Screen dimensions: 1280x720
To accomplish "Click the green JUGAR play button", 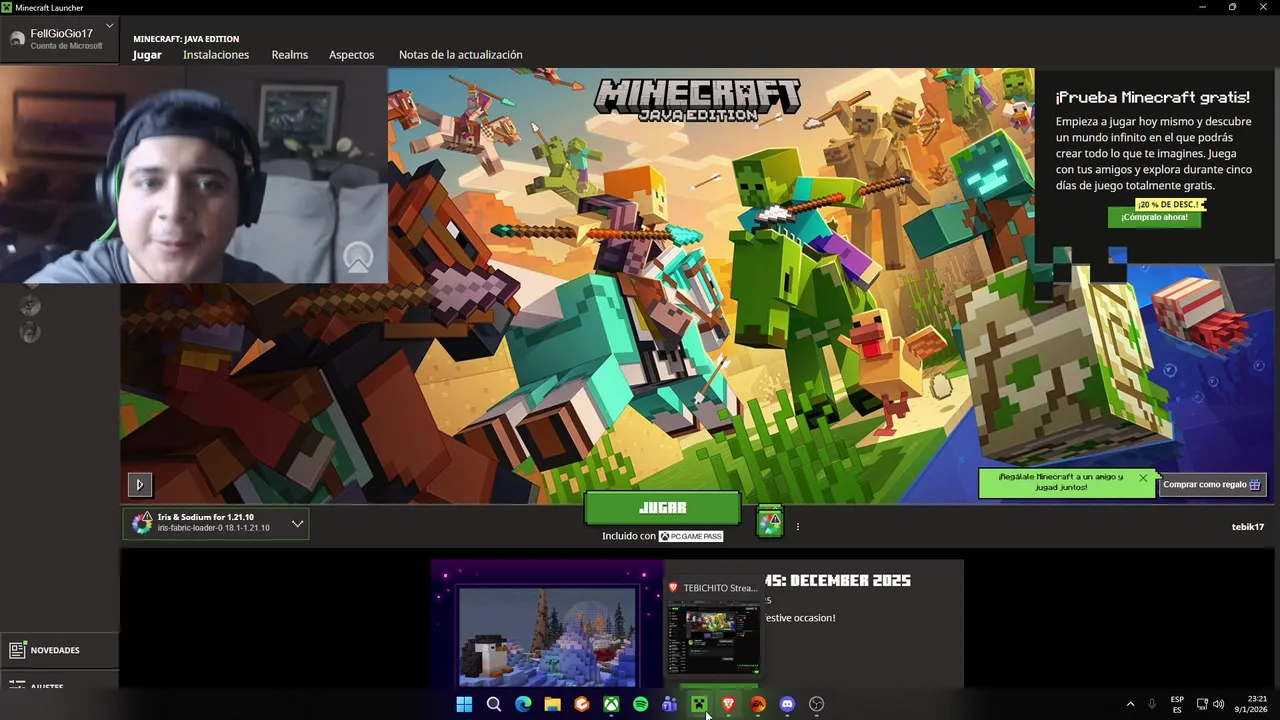I will [x=662, y=508].
